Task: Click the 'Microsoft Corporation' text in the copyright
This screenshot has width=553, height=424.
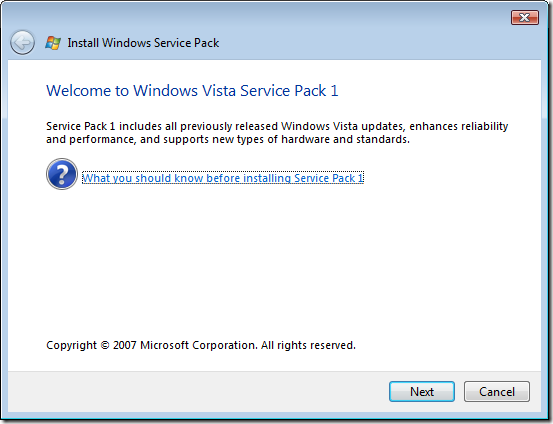Action: [198, 345]
